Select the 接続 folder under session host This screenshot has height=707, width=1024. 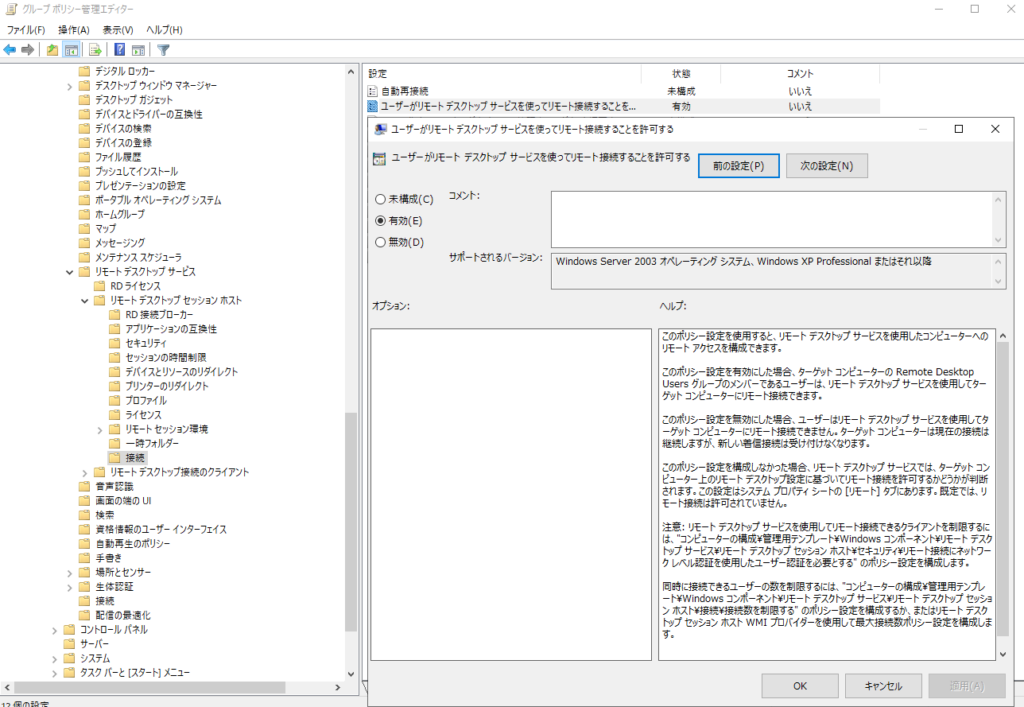click(x=135, y=458)
